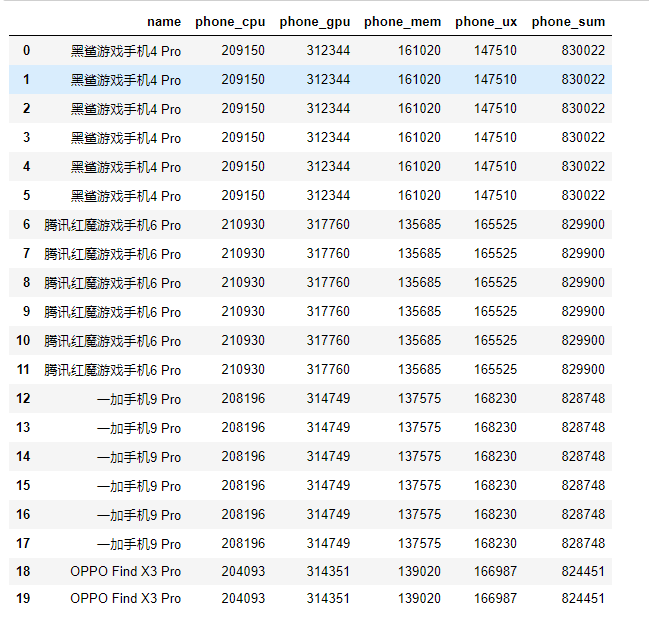Click phone_mem 137575 in row 14
The height and width of the screenshot is (621, 649).
tap(419, 456)
